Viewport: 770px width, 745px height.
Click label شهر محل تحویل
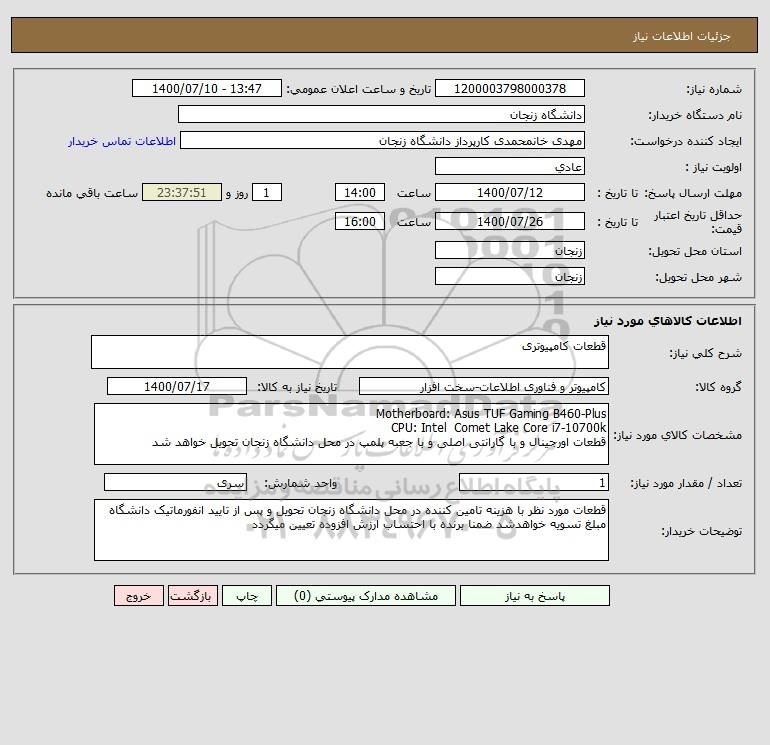point(698,277)
